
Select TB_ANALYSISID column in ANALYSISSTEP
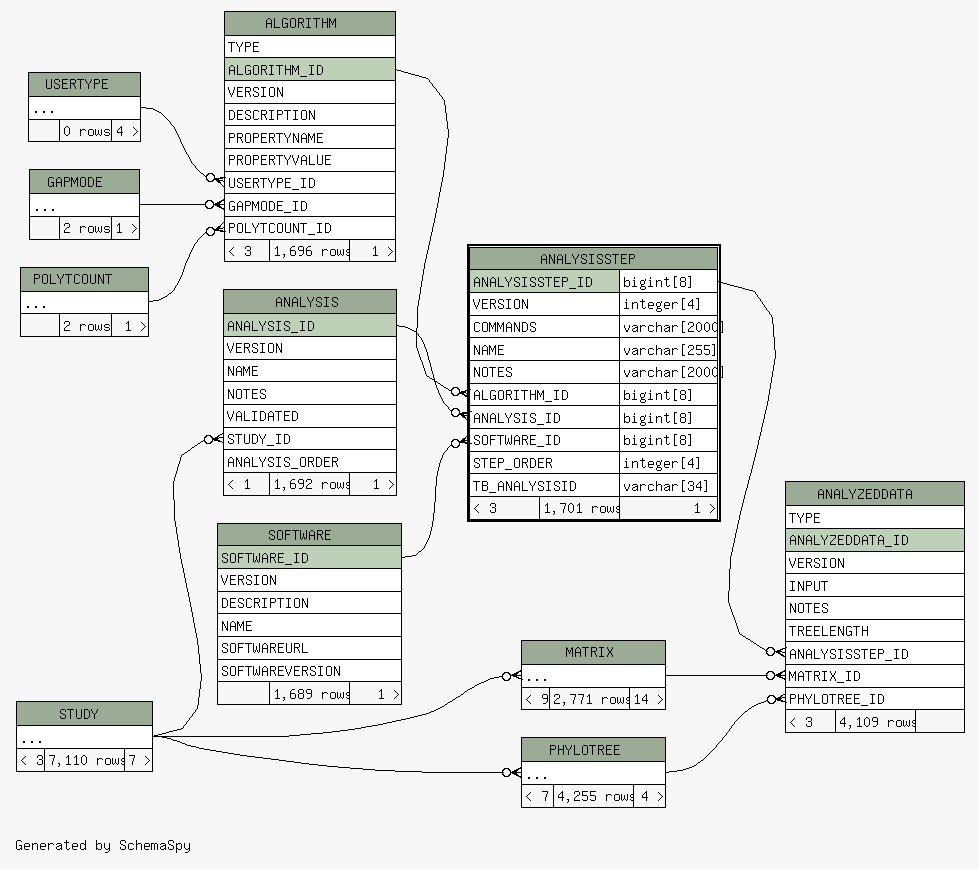pos(544,486)
